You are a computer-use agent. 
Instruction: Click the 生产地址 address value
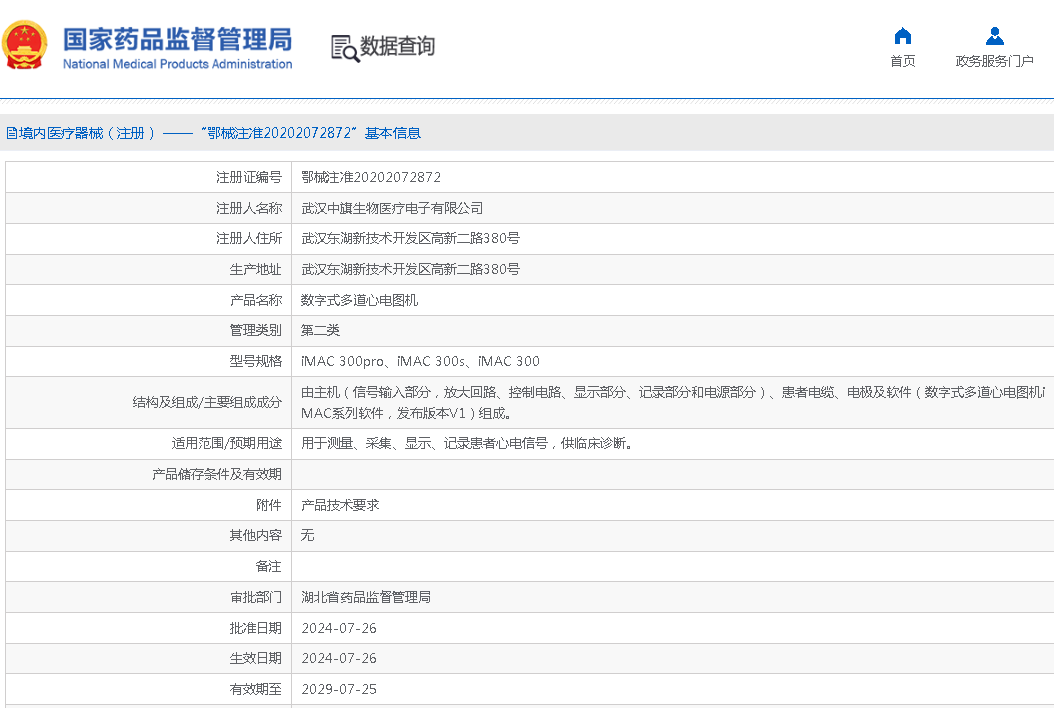pyautogui.click(x=410, y=269)
